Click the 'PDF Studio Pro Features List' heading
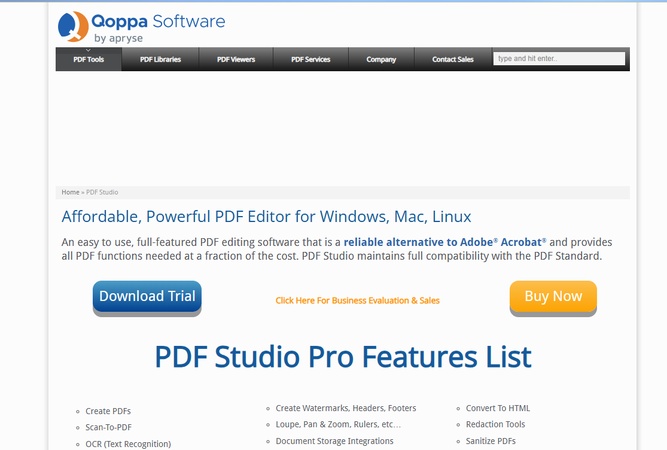 coord(343,356)
